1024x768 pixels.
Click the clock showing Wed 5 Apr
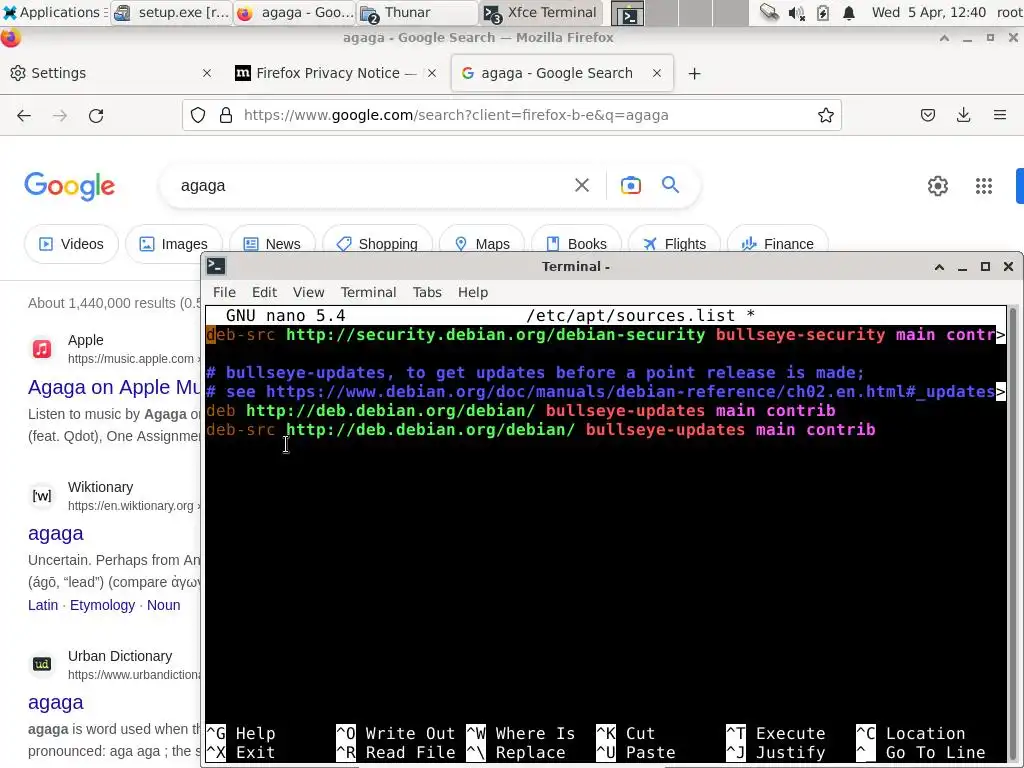click(x=928, y=12)
